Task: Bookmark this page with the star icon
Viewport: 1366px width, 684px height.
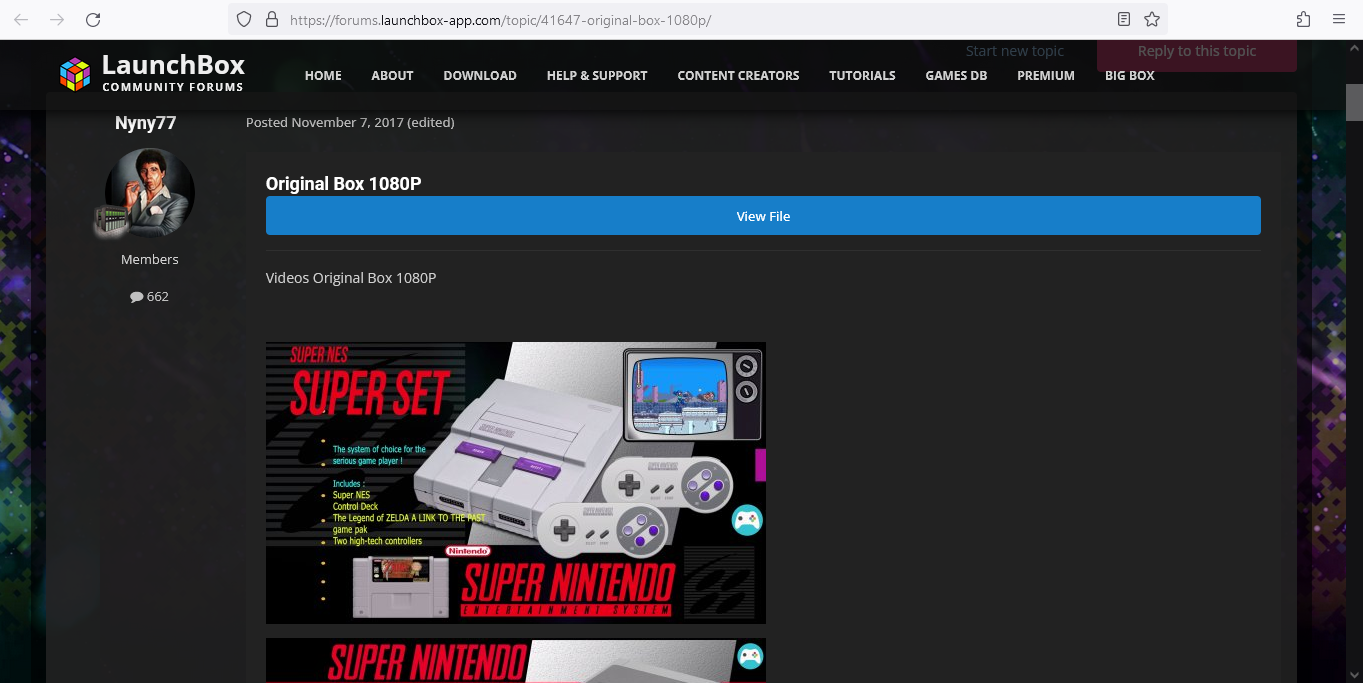Action: (1152, 20)
